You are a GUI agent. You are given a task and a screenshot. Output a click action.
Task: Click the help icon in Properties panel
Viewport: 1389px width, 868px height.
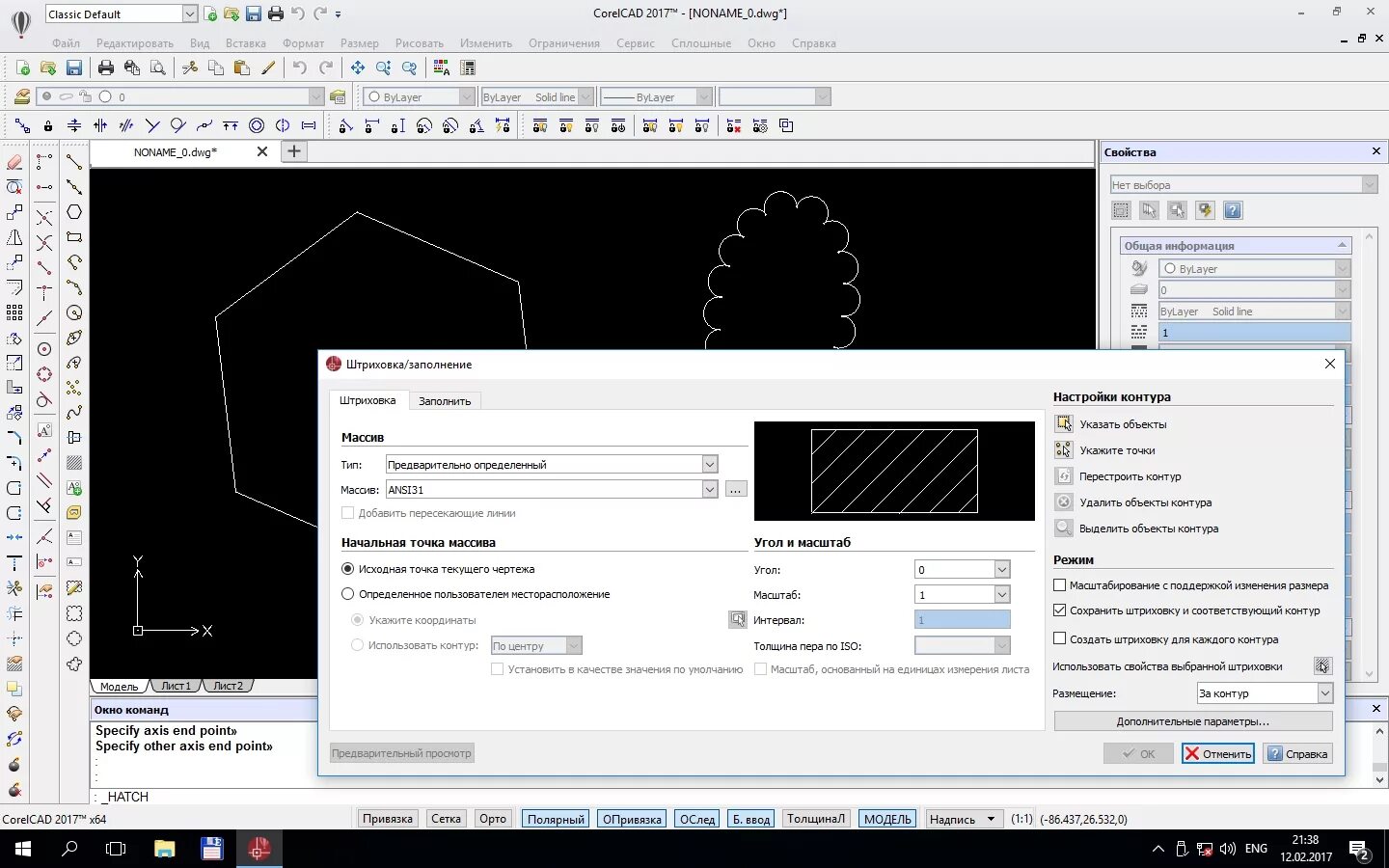tap(1233, 210)
